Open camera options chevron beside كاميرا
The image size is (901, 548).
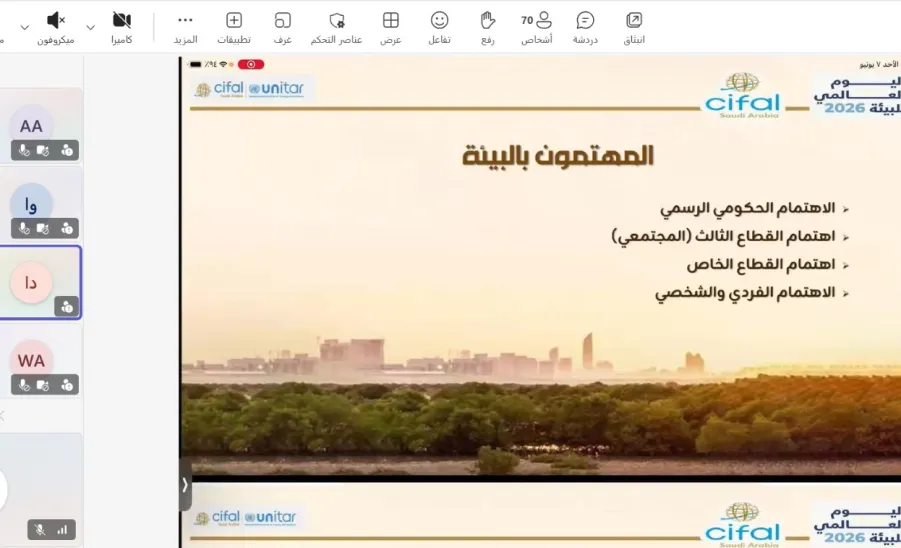point(90,28)
